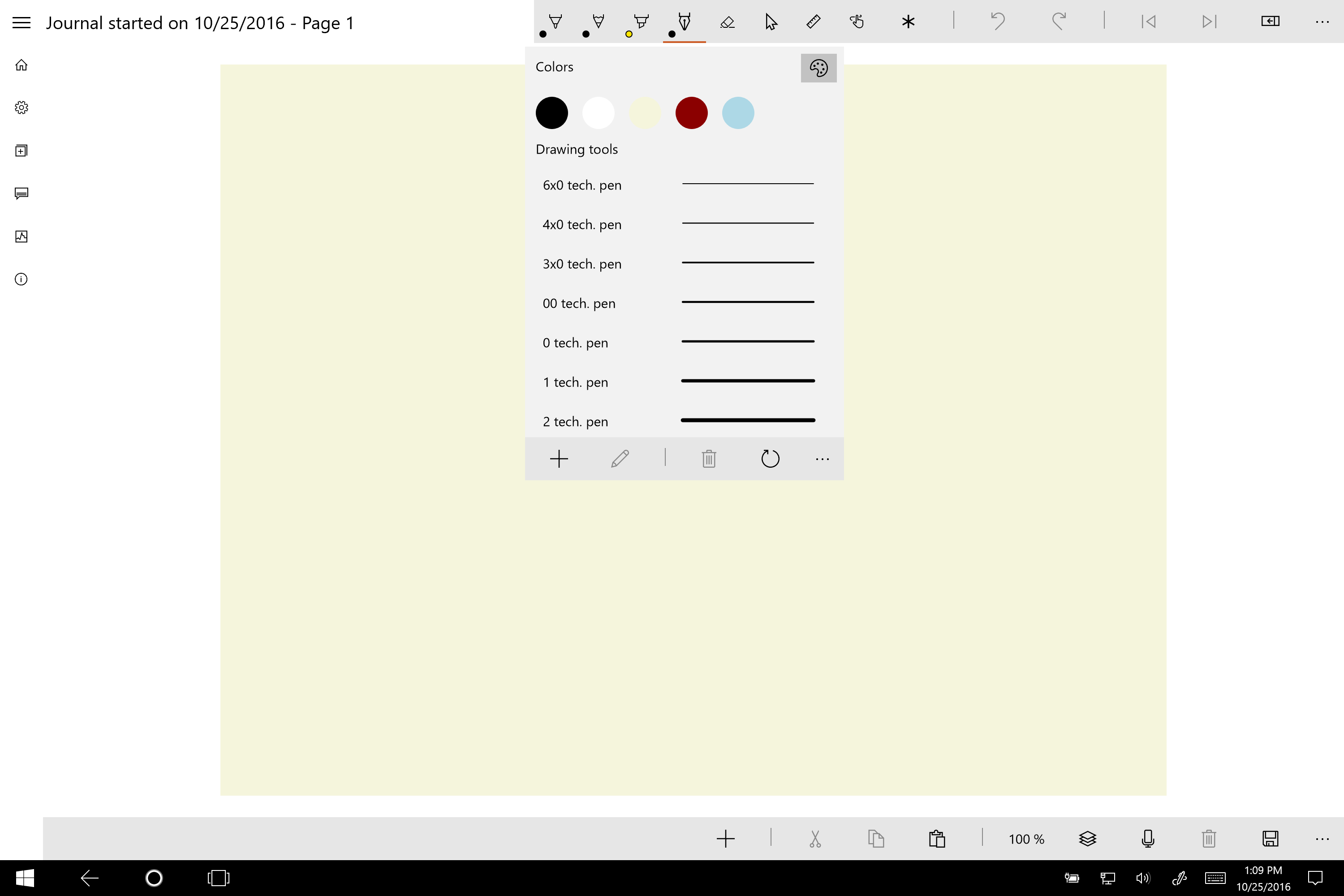Select the eraser tool in top toolbar
Screen dimensions: 1344x896
click(727, 22)
